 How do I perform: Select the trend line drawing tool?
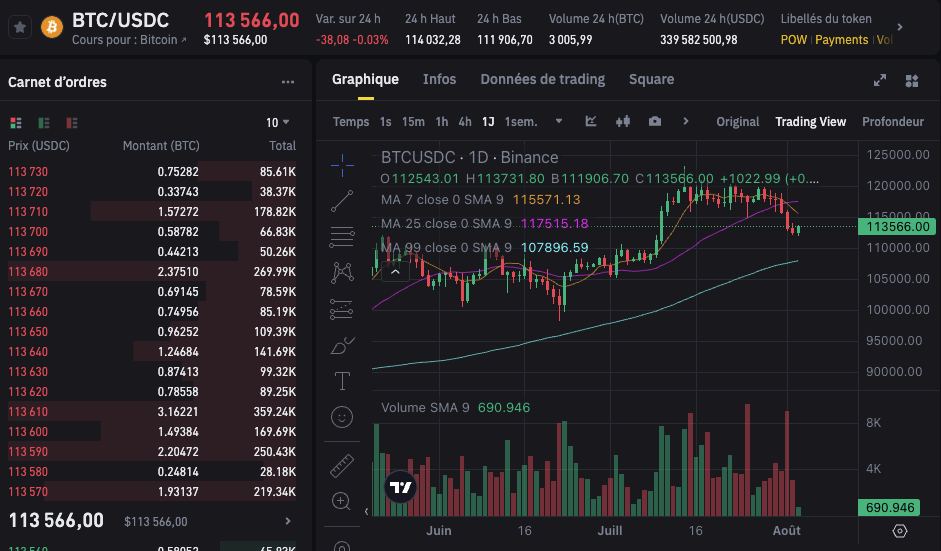coord(342,201)
